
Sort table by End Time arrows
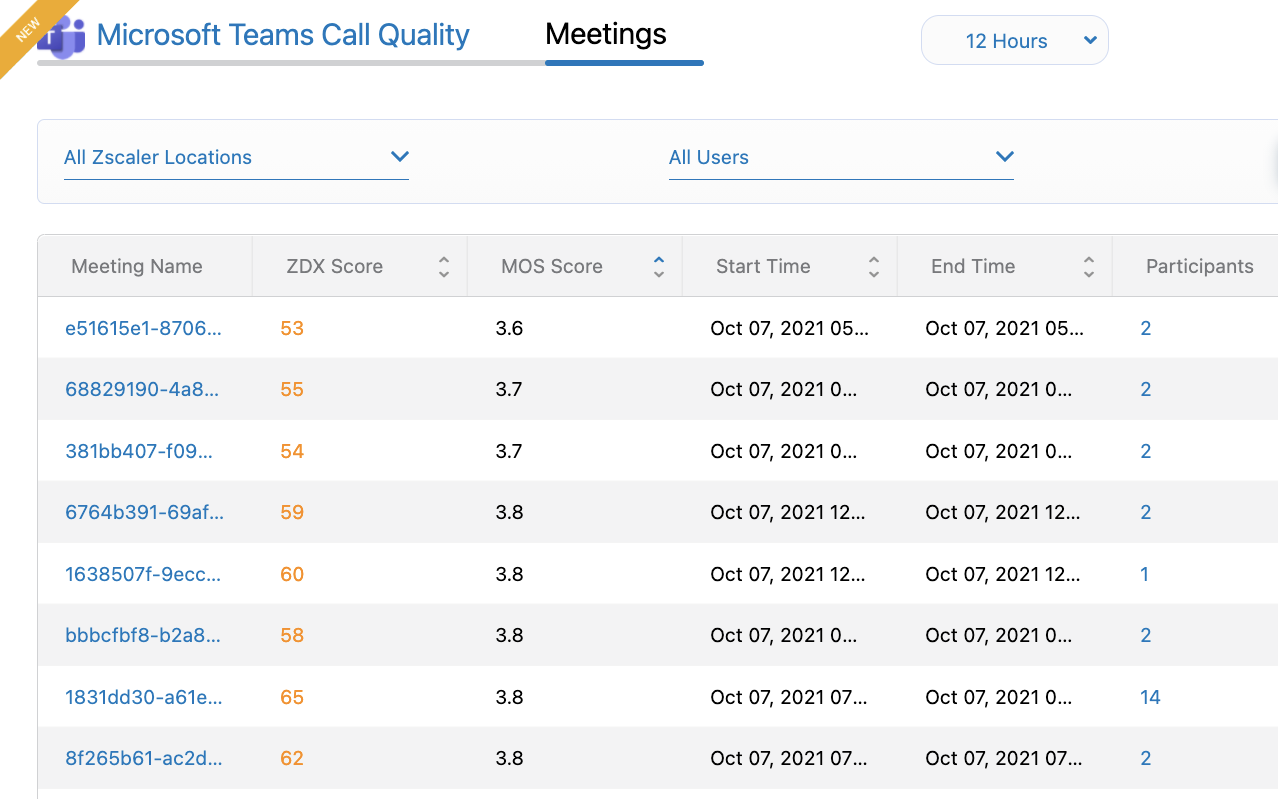pos(1088,267)
